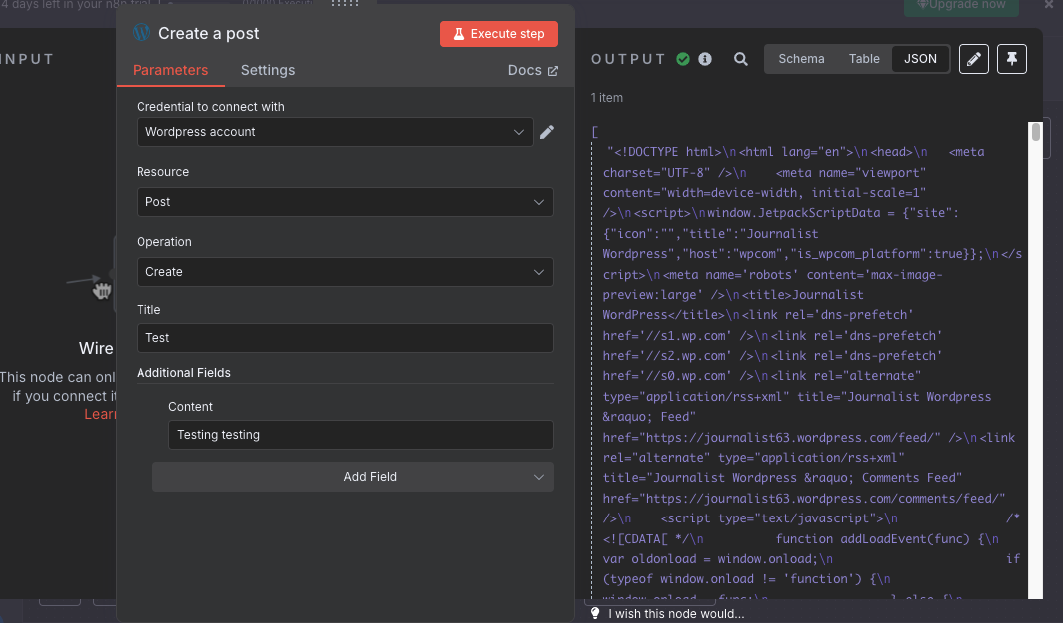Image resolution: width=1063 pixels, height=623 pixels.
Task: Open the Docs link
Action: click(x=532, y=71)
